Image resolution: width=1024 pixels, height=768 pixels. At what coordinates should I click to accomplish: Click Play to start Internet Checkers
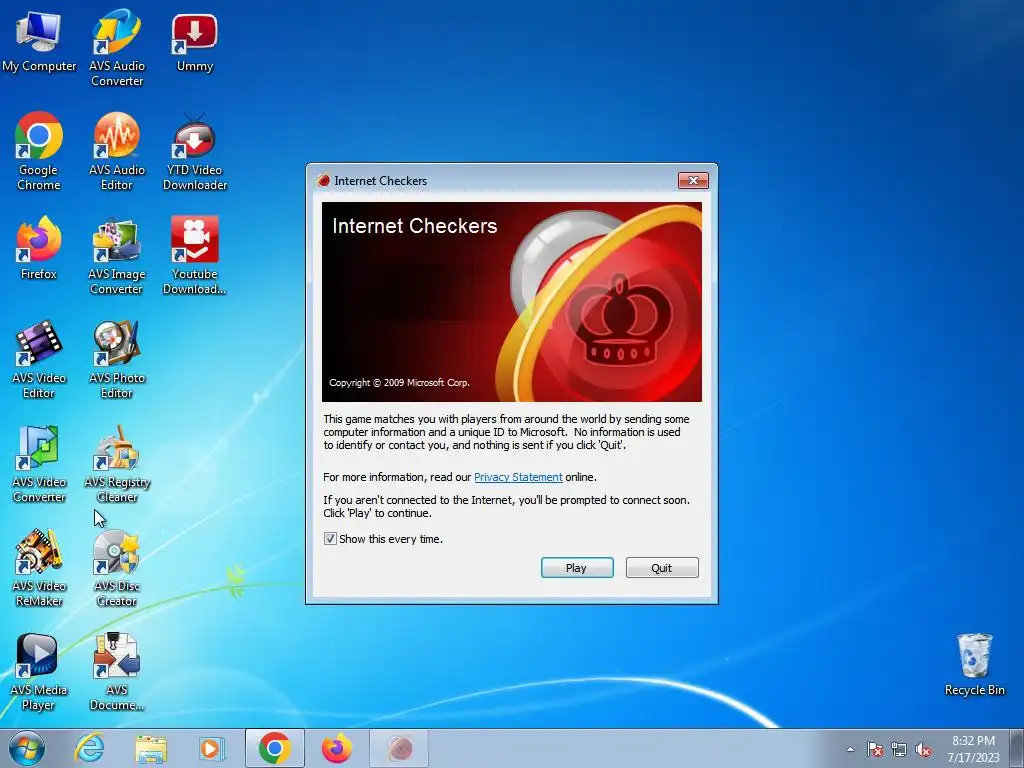[577, 568]
